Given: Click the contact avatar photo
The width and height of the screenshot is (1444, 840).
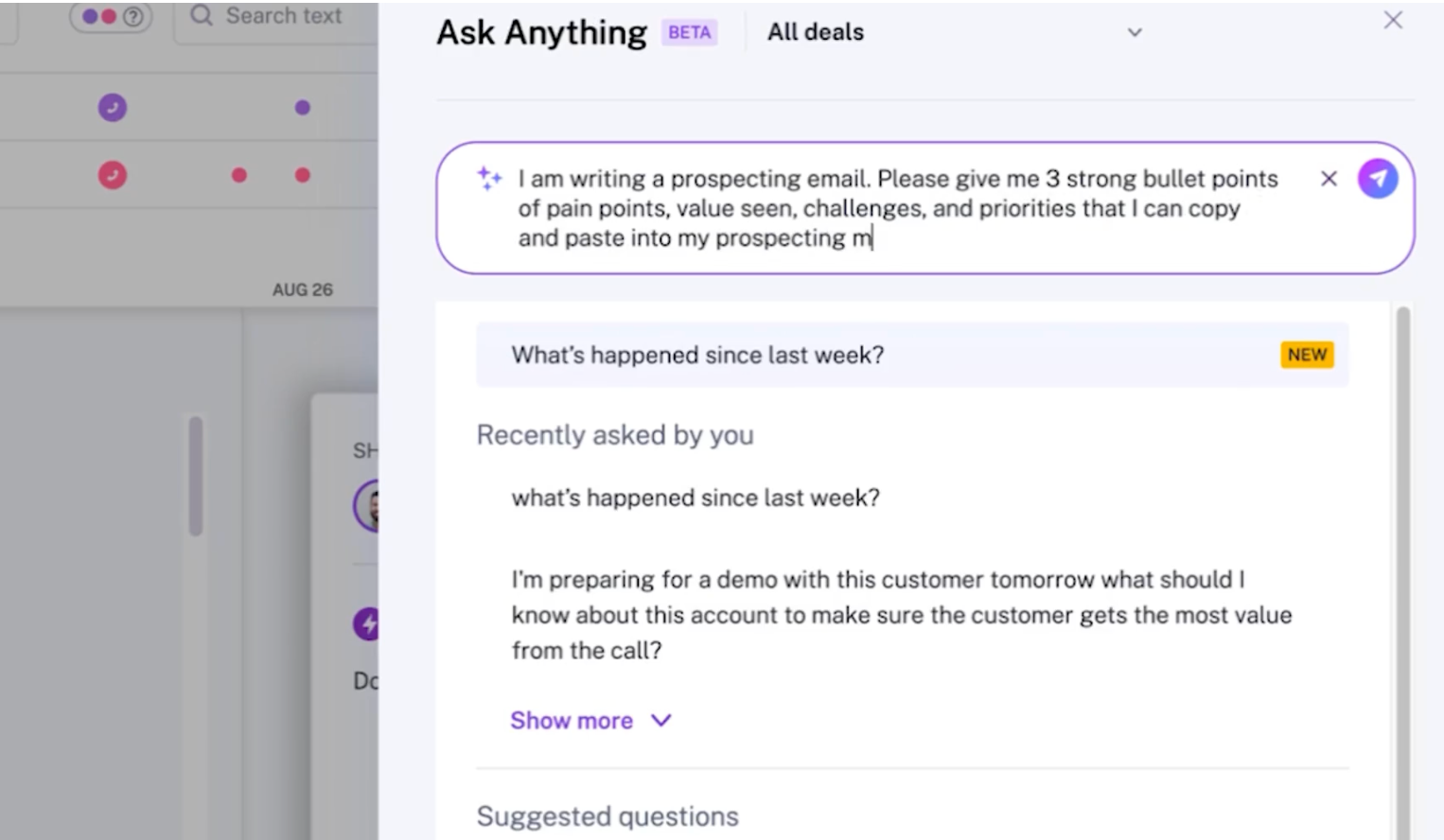Looking at the screenshot, I should point(373,506).
